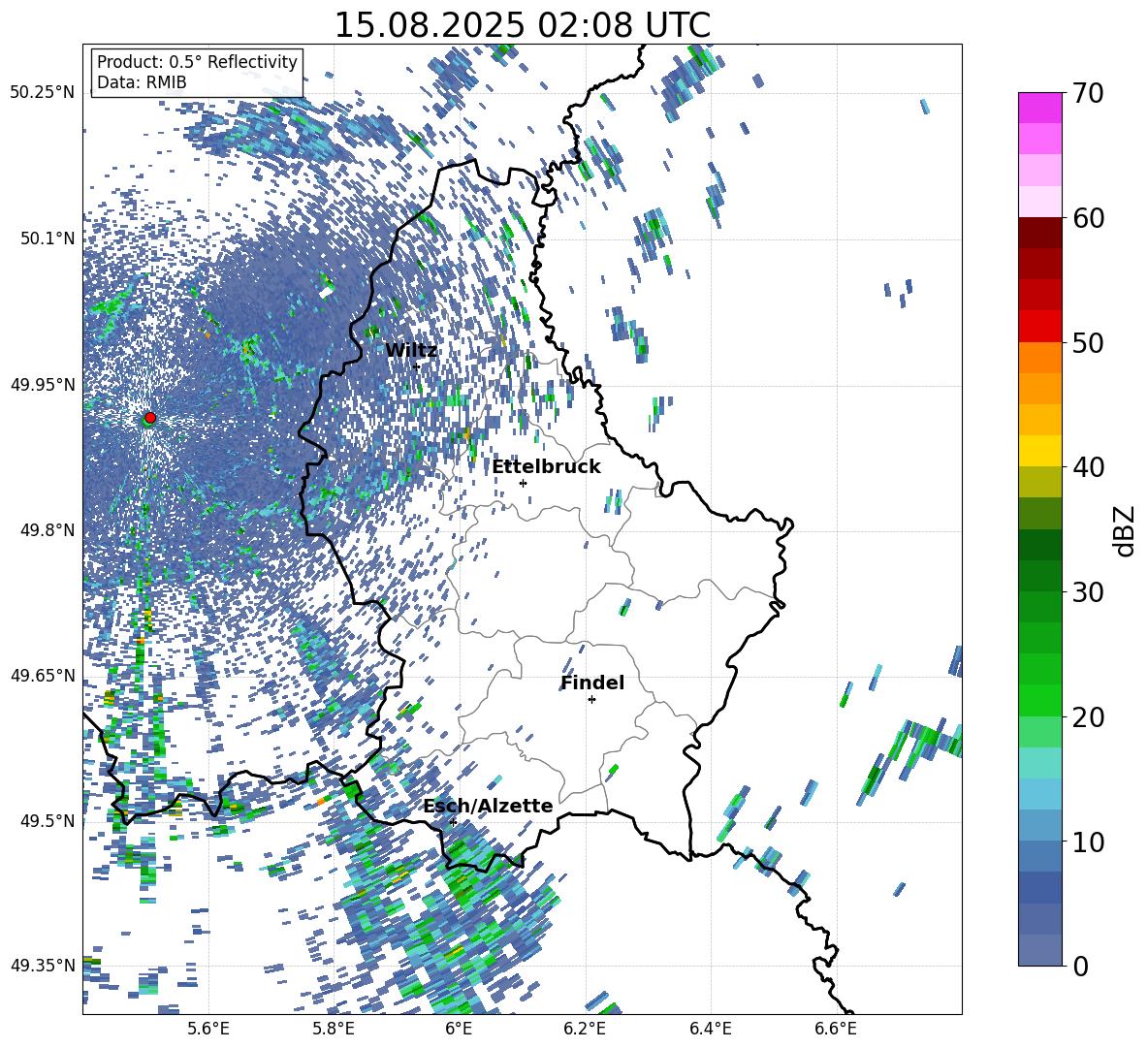Click the Ettelbruck station cross marker

point(523,483)
